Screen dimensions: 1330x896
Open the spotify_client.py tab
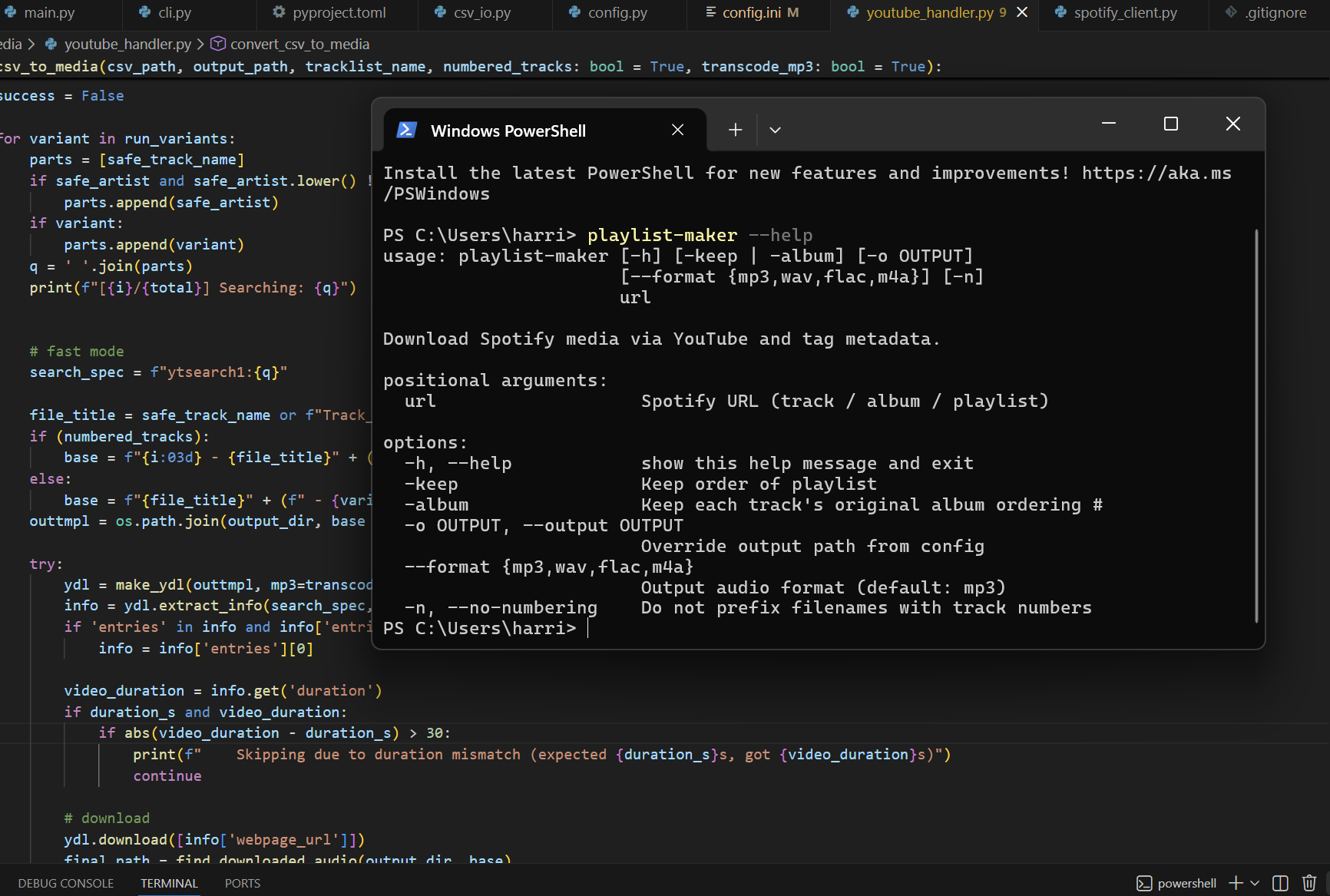click(1124, 12)
